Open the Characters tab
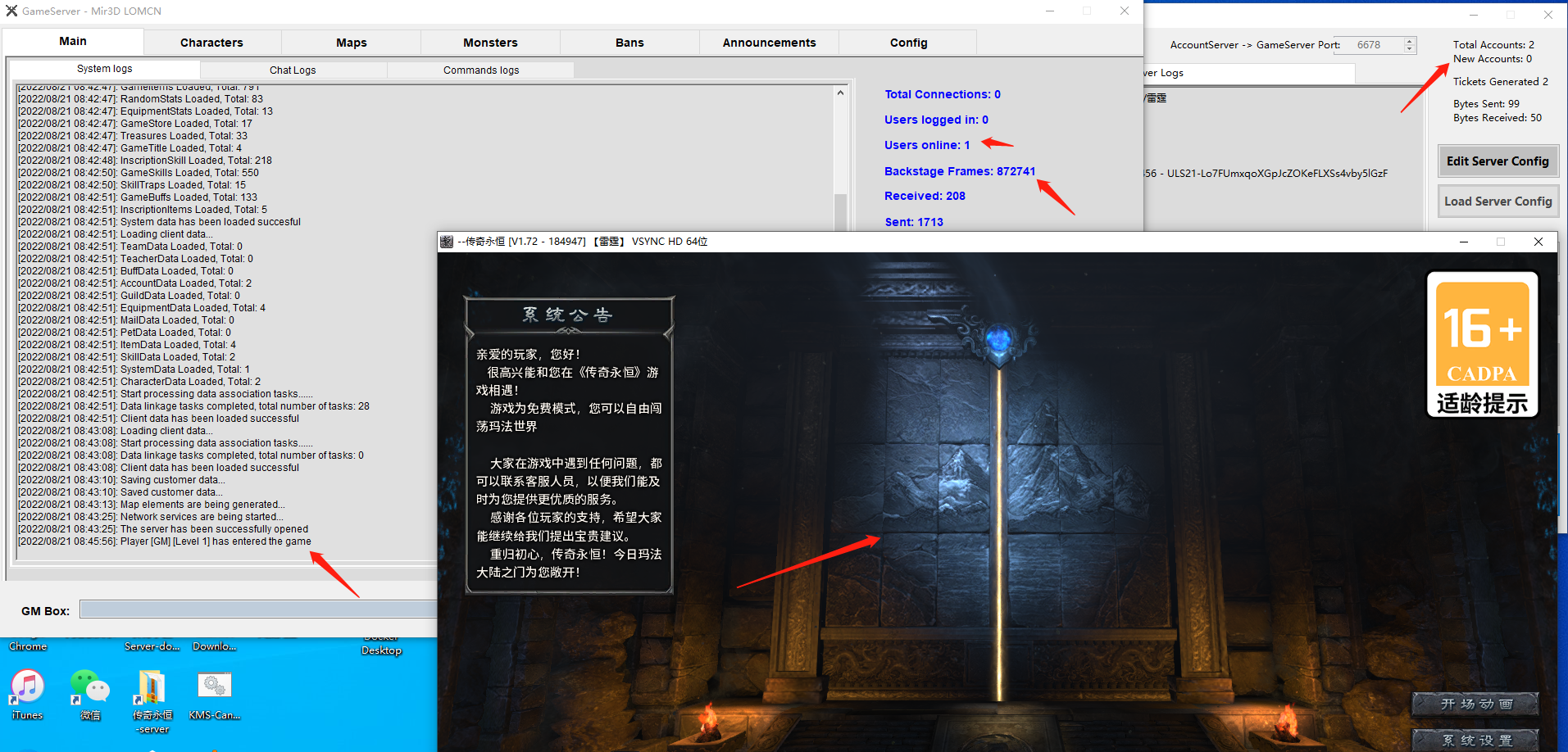1568x752 pixels. (212, 43)
